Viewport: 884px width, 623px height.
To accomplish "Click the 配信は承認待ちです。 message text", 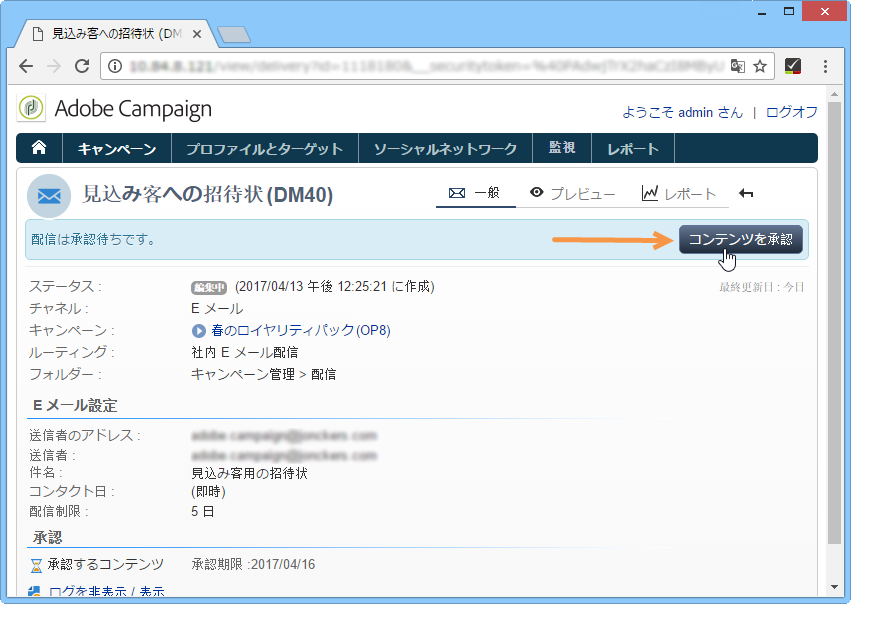I will tap(93, 240).
